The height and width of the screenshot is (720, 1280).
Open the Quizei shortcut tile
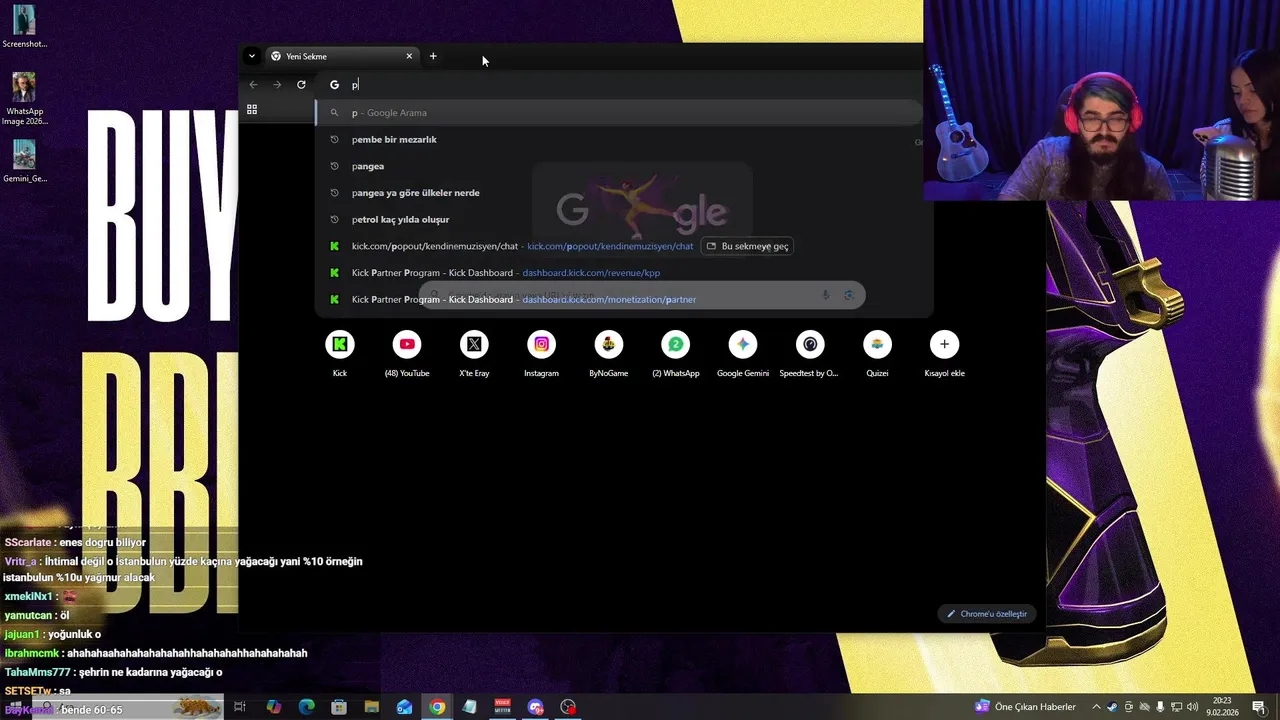(x=877, y=353)
